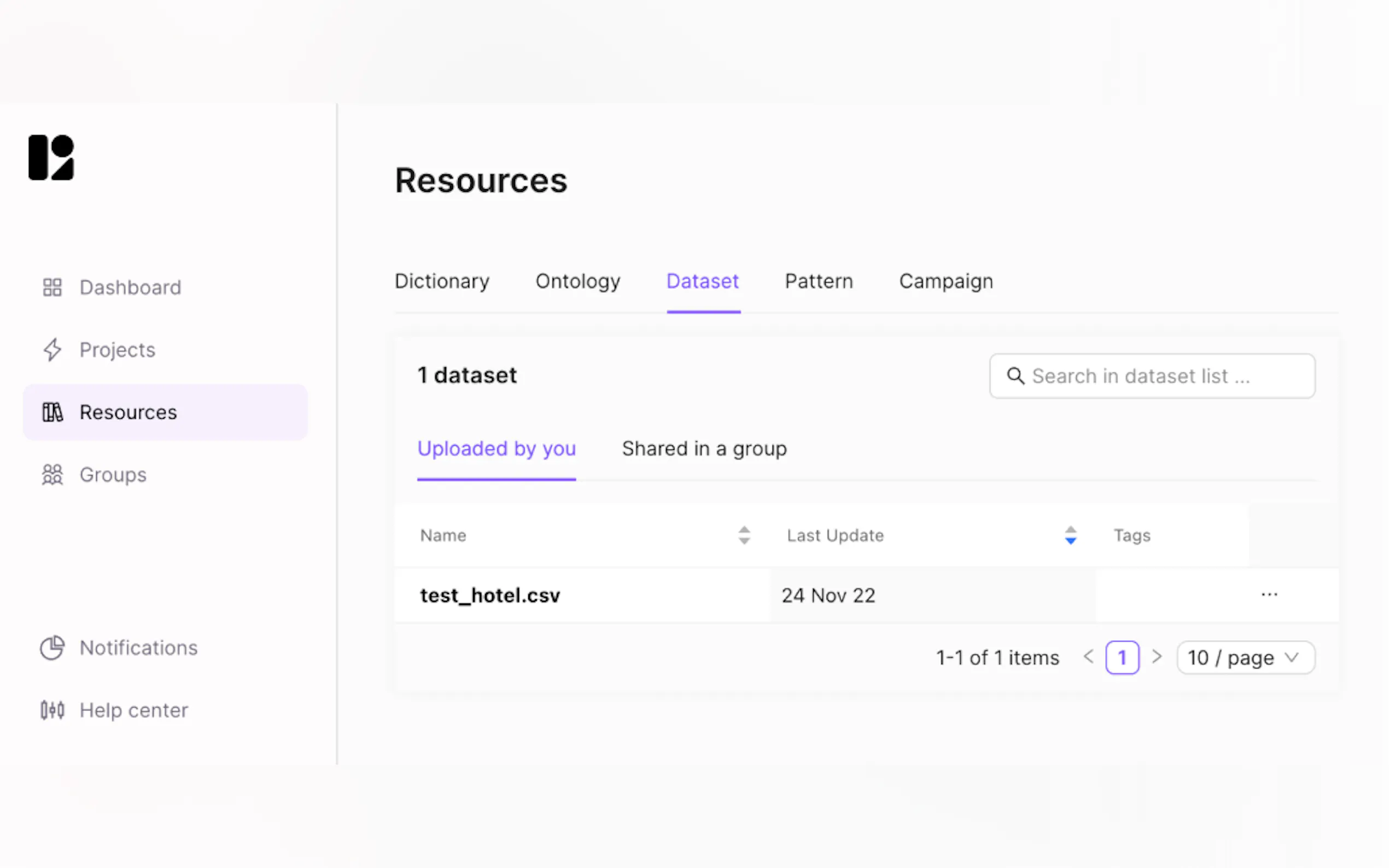Go to Projects via lightning icon

click(52, 350)
